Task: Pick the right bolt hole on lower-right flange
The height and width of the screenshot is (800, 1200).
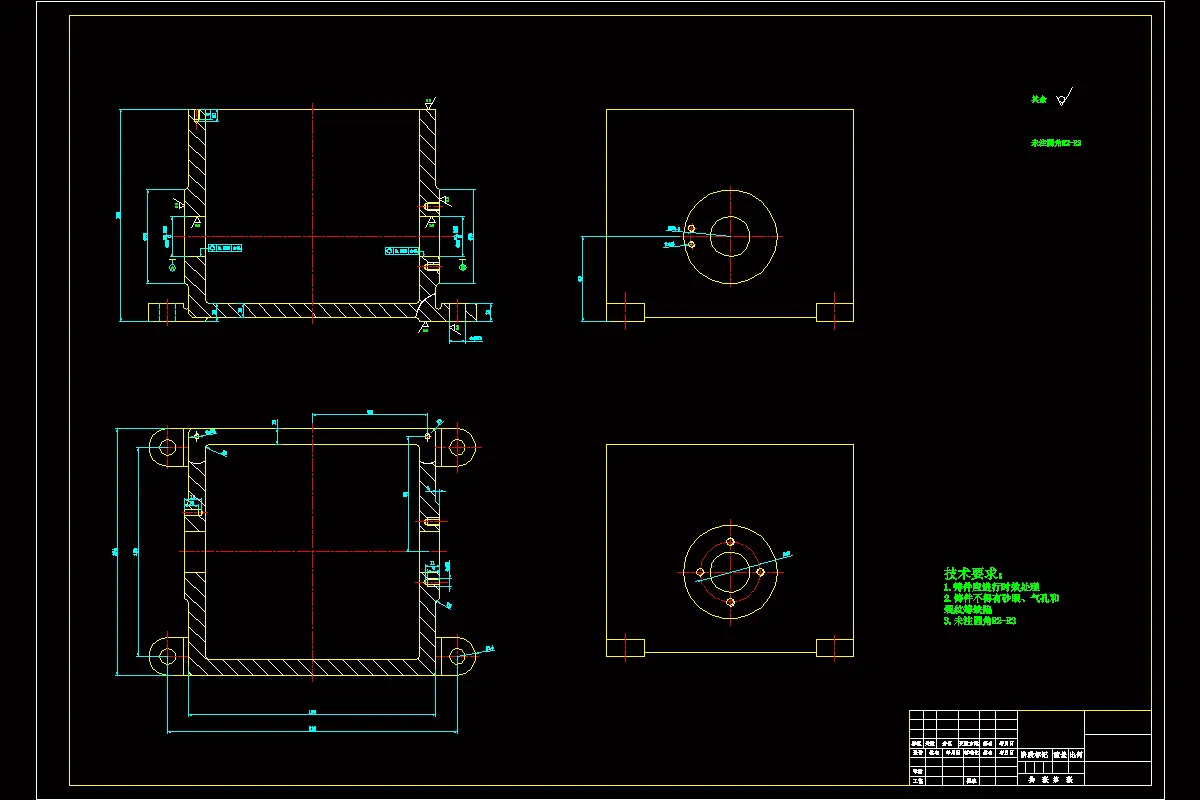Action: tap(760, 572)
